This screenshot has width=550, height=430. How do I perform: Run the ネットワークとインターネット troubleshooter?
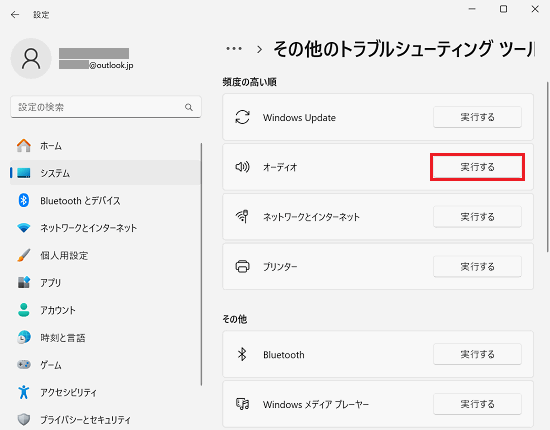[x=477, y=217]
